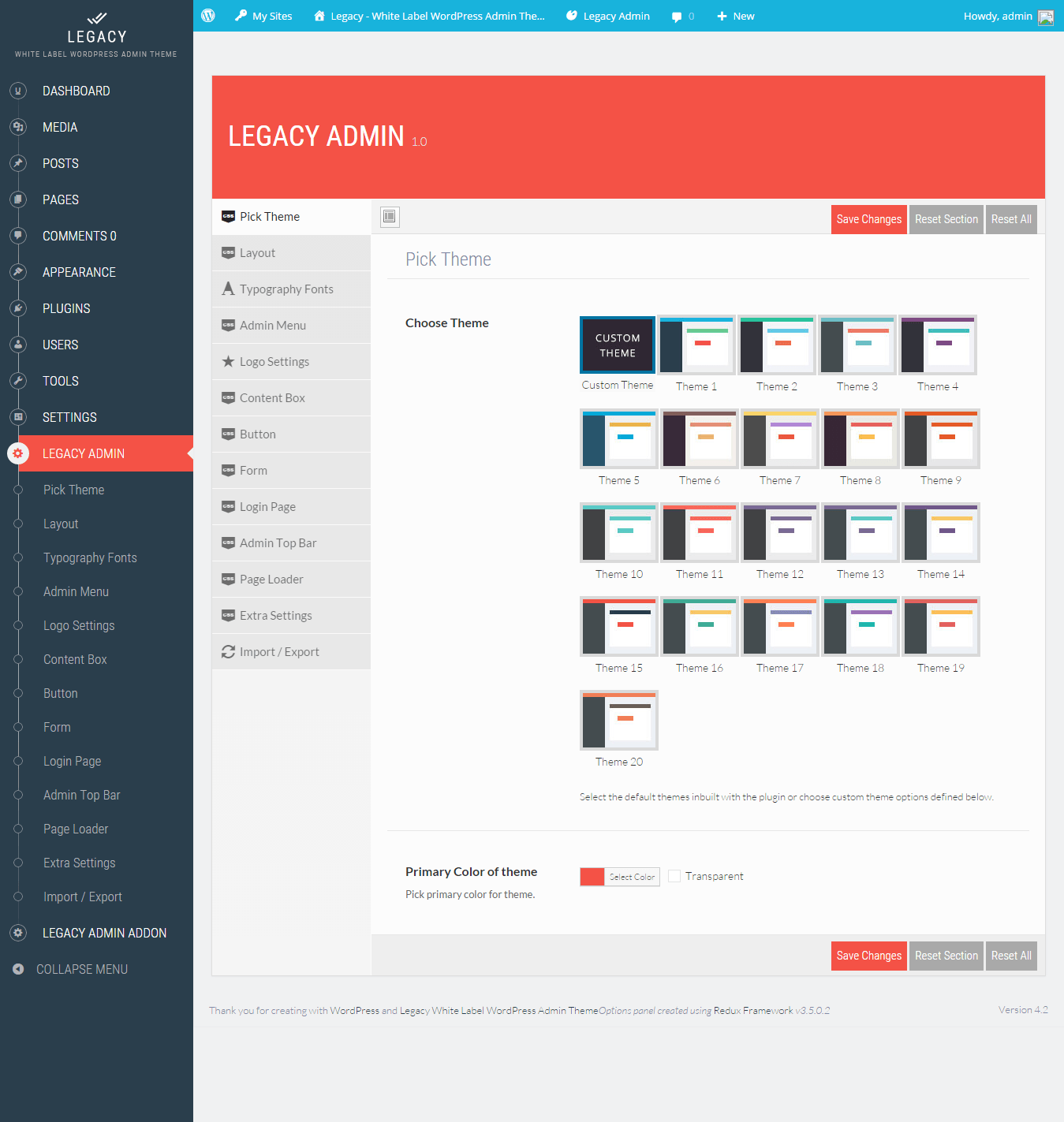
Task: Click the Tools wrench icon
Action: [18, 381]
